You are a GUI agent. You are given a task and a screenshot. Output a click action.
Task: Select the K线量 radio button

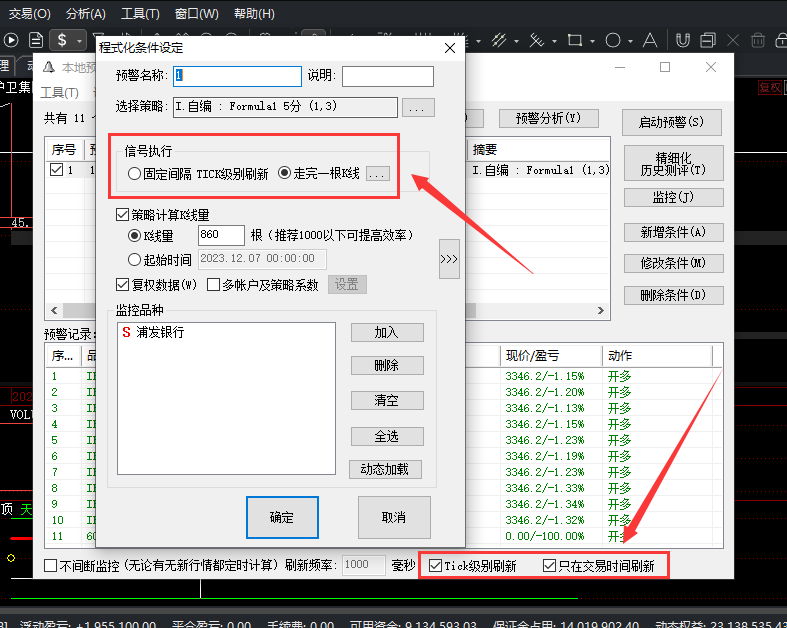pos(134,235)
